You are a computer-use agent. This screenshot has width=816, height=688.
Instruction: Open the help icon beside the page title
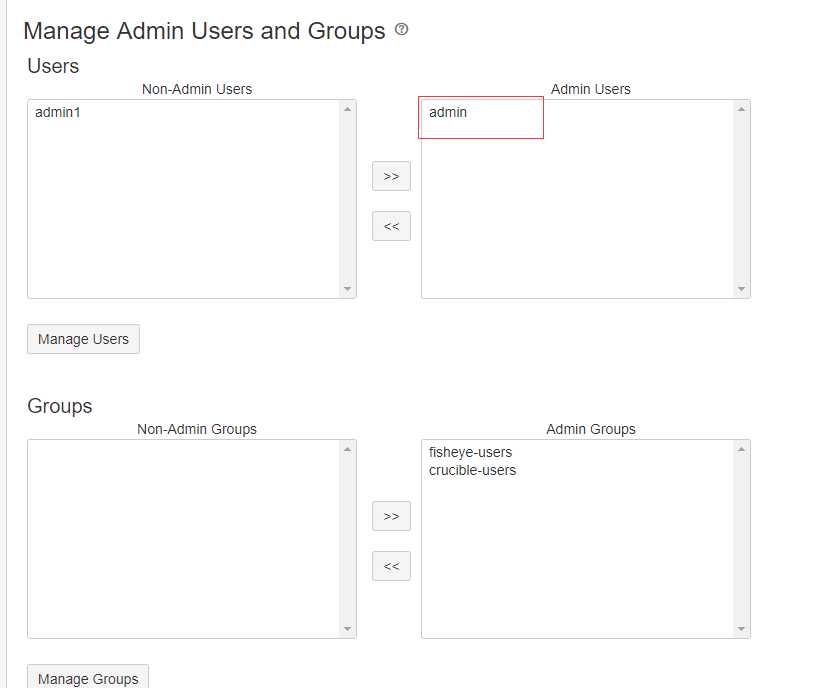pos(401,30)
